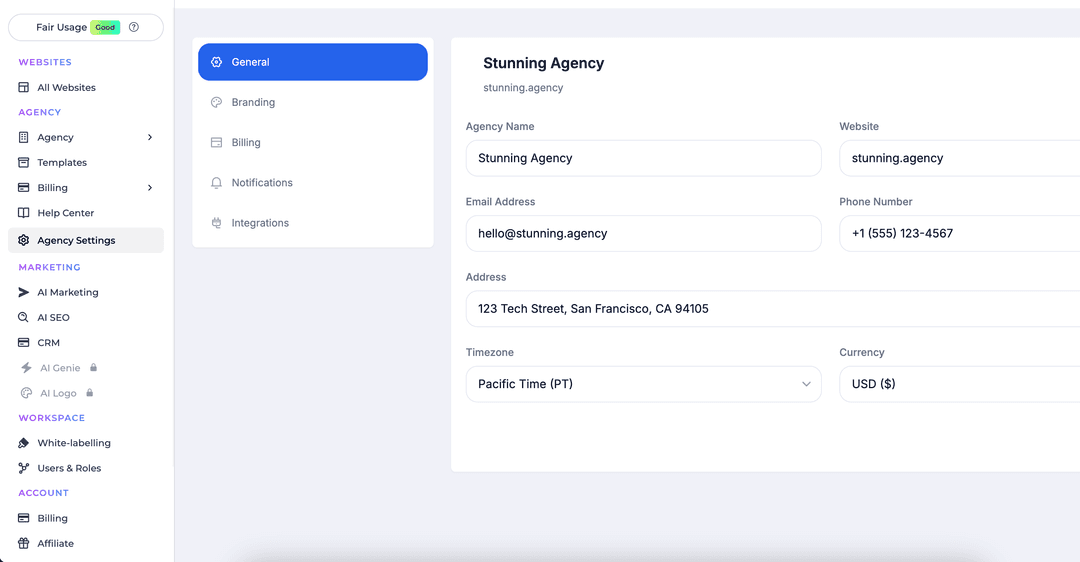
Task: Click the Phone Number input field
Action: [959, 233]
